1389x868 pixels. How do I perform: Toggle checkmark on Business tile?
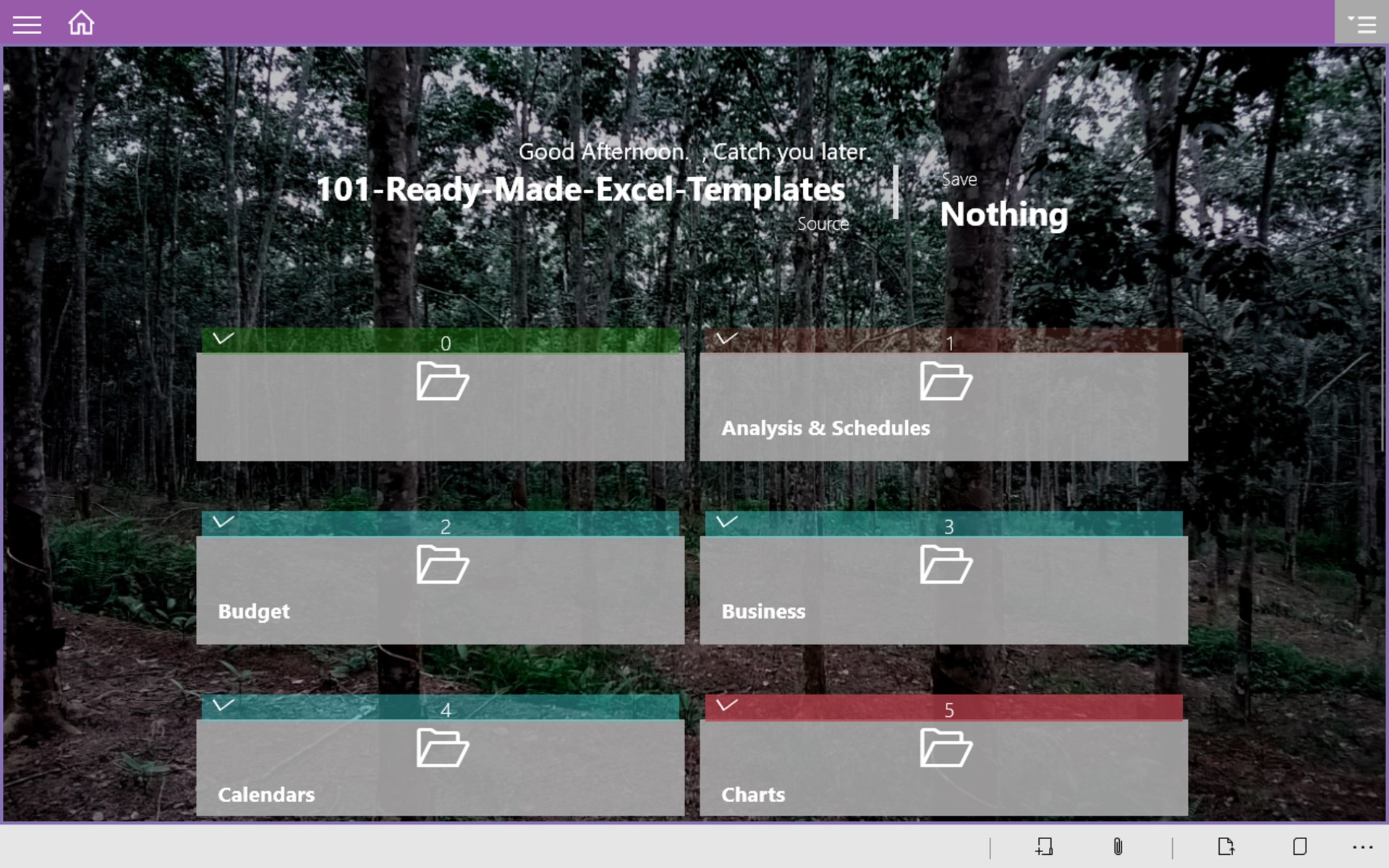pyautogui.click(x=726, y=522)
